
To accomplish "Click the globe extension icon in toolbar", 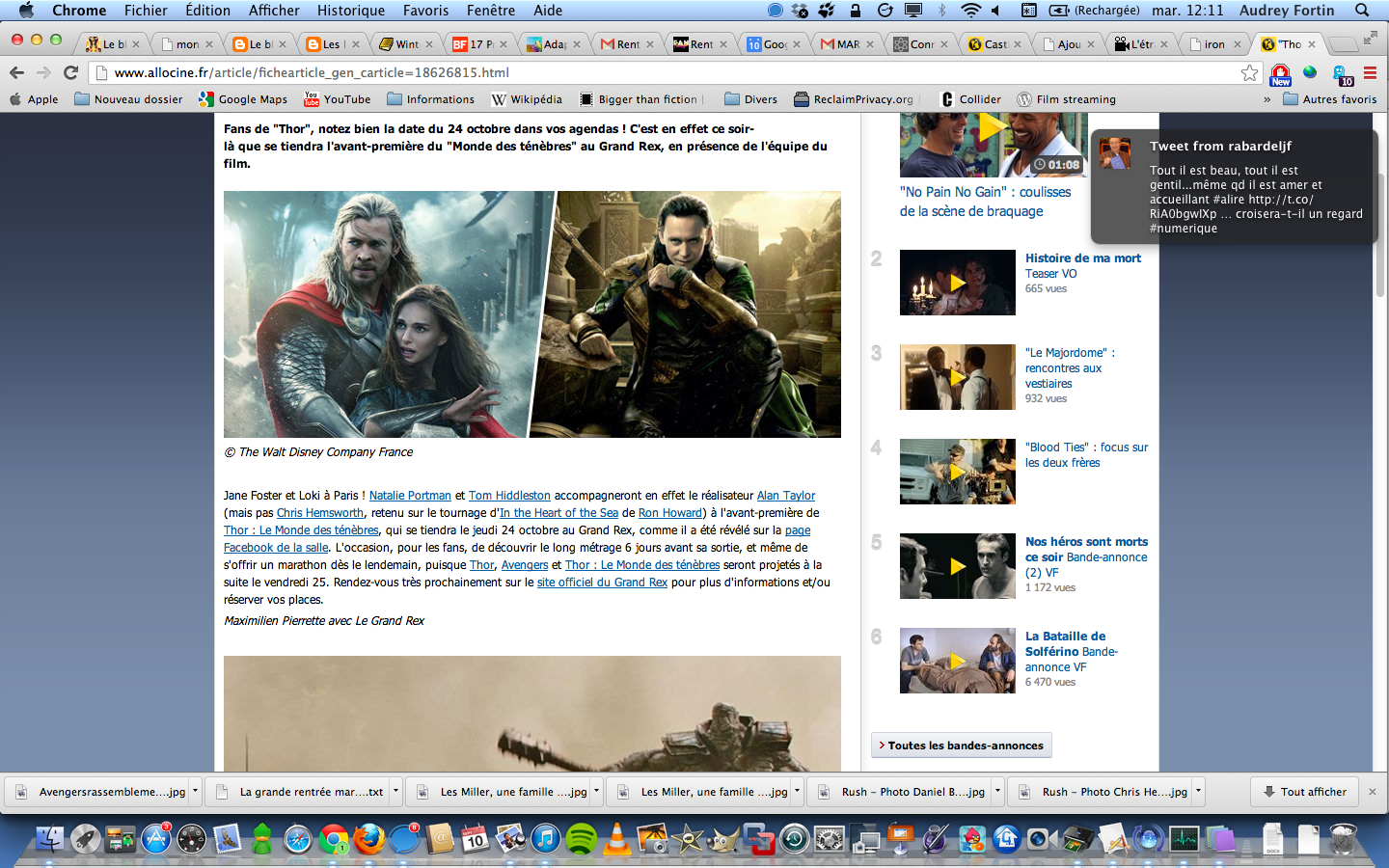I will point(1310,72).
